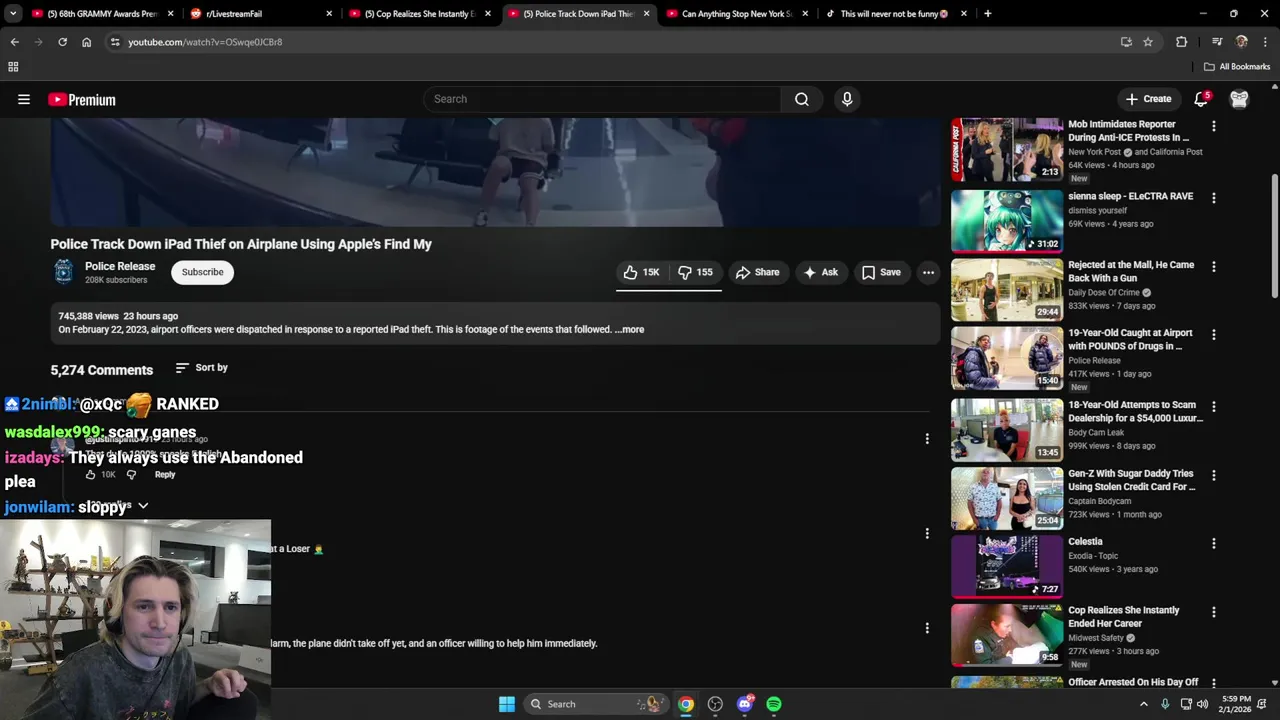Viewport: 1280px width, 720px height.
Task: Dislike the video showing 155
Action: click(x=696, y=272)
